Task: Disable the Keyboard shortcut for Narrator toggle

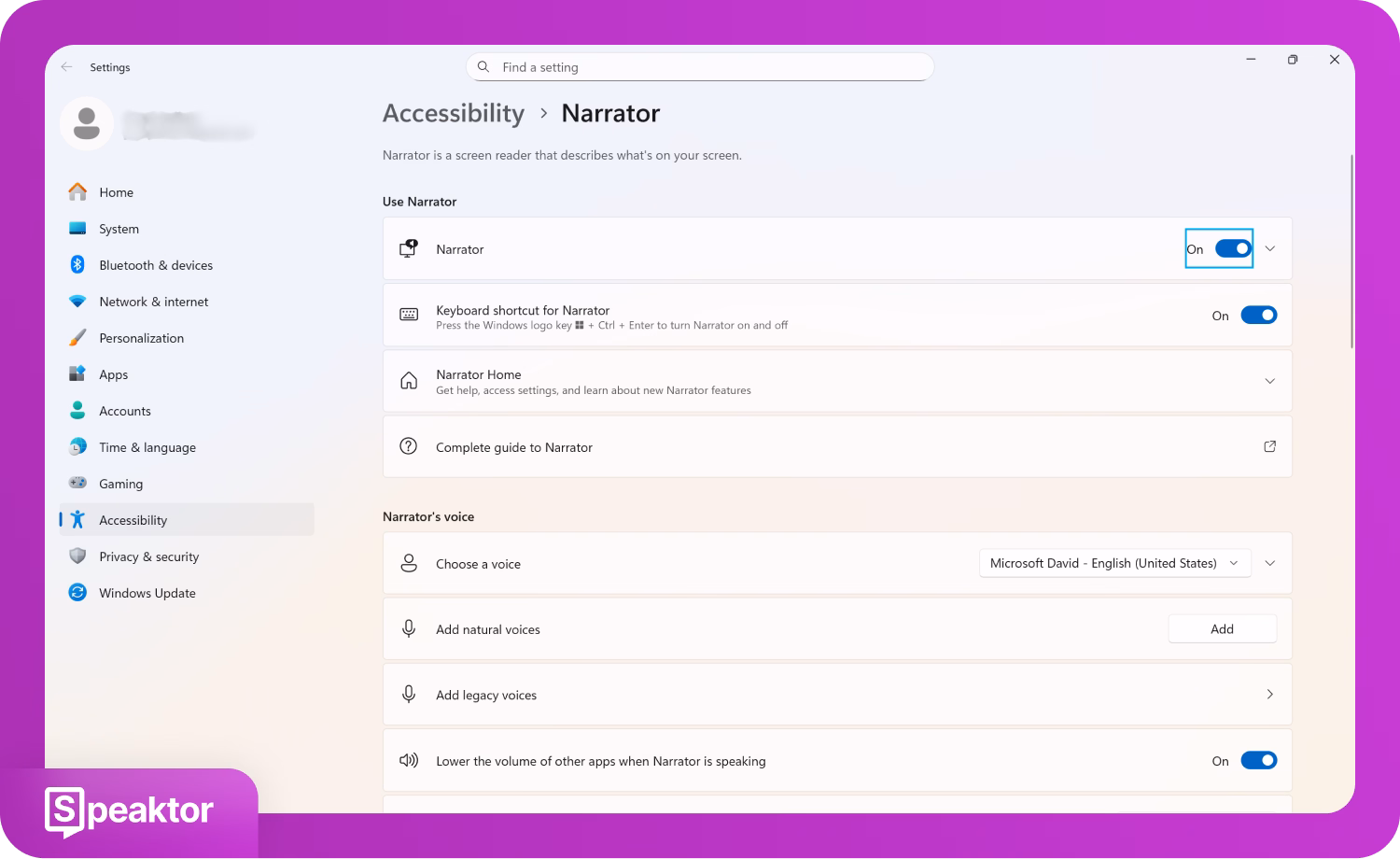Action: tap(1258, 316)
